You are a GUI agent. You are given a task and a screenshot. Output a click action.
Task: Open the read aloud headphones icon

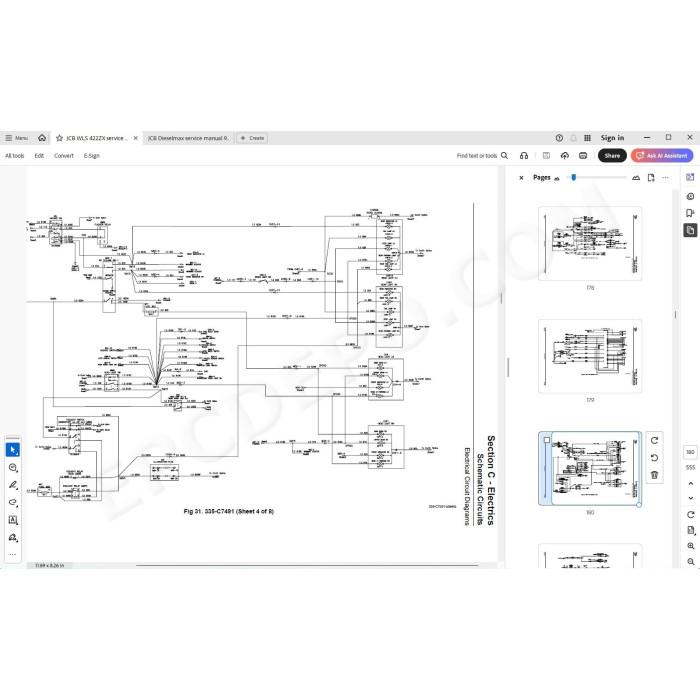[x=524, y=155]
